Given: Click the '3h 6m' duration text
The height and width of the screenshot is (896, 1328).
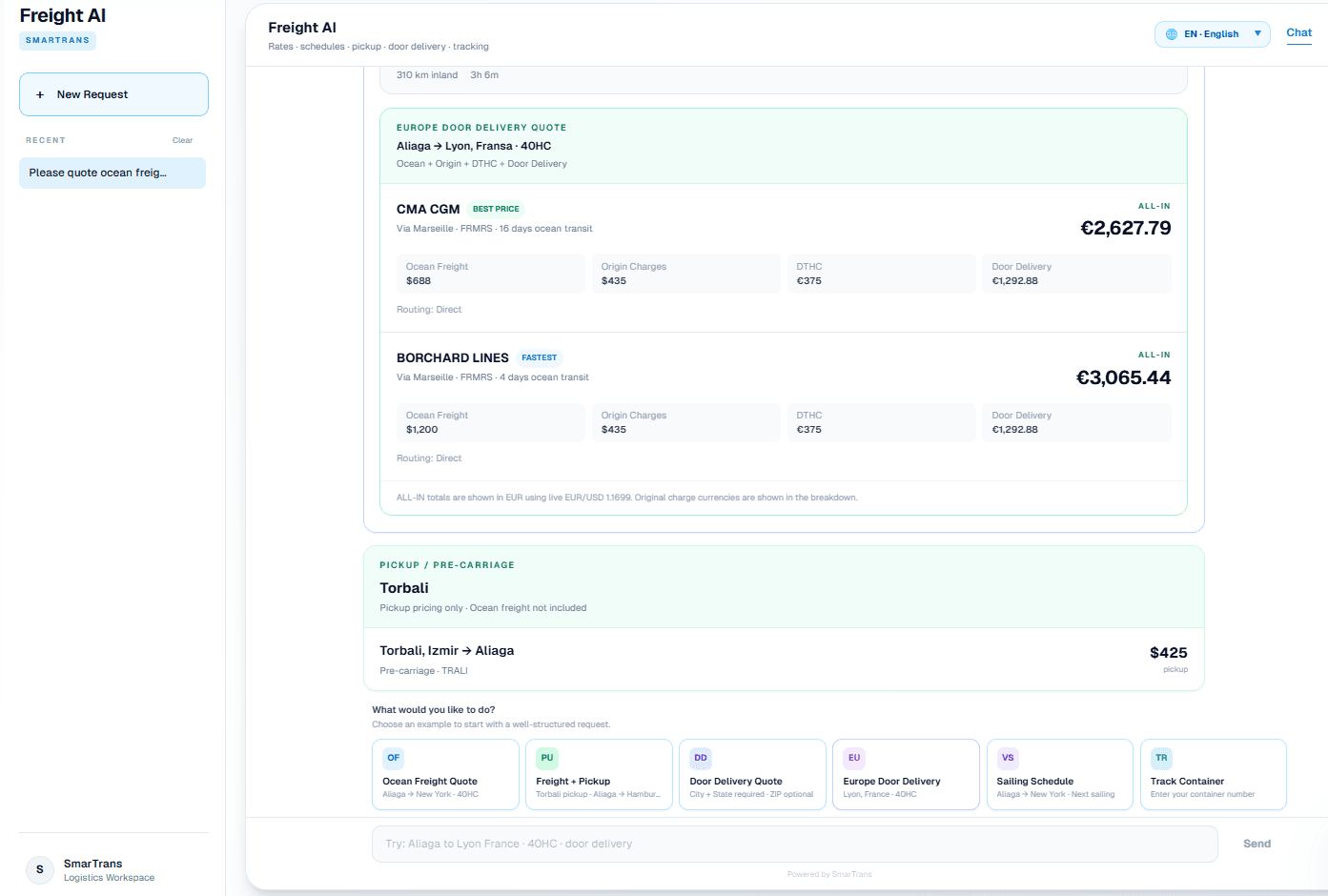Looking at the screenshot, I should [484, 75].
